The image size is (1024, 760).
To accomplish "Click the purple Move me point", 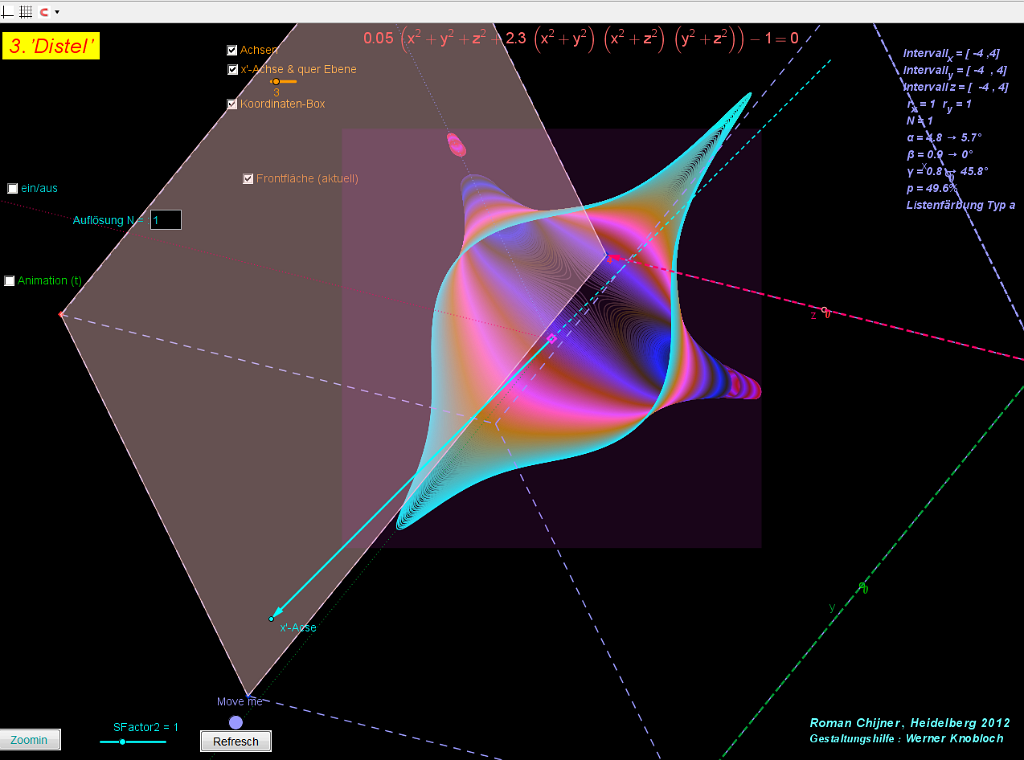I will 236,722.
